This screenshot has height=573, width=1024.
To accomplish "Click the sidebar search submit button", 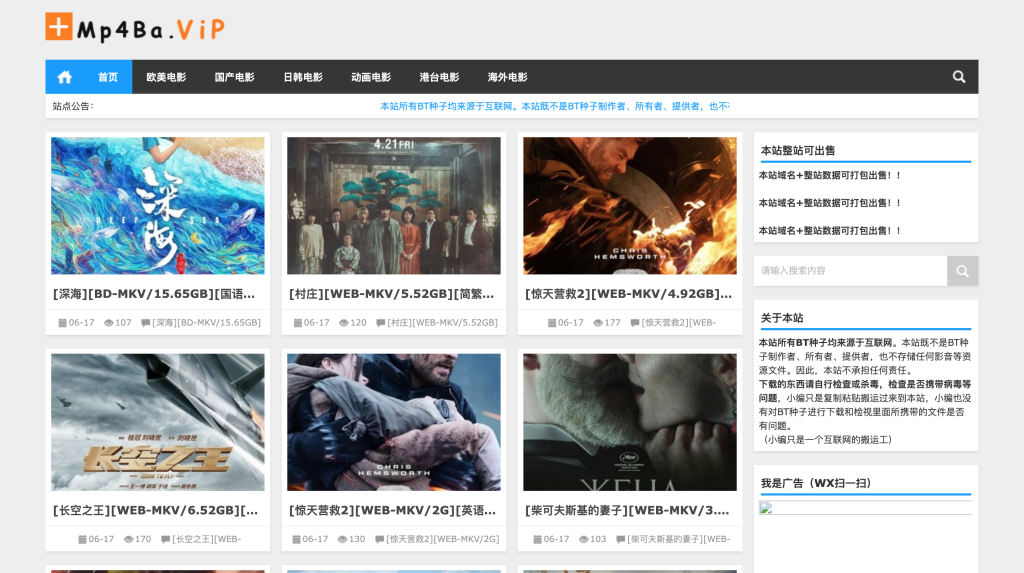I will [x=962, y=271].
